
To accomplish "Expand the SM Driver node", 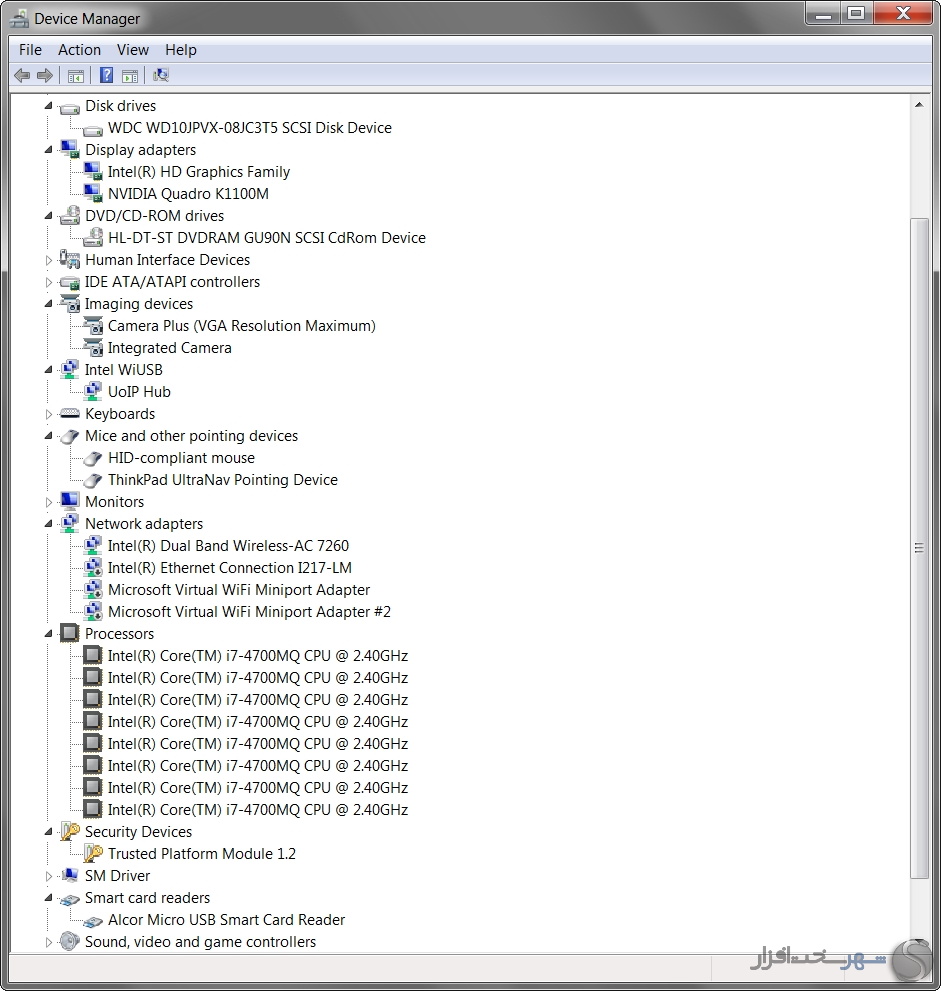I will 49,876.
